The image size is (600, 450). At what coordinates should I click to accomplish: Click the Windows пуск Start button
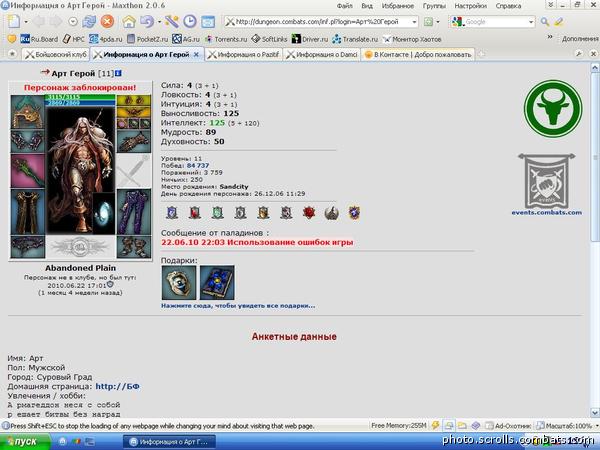coord(25,442)
